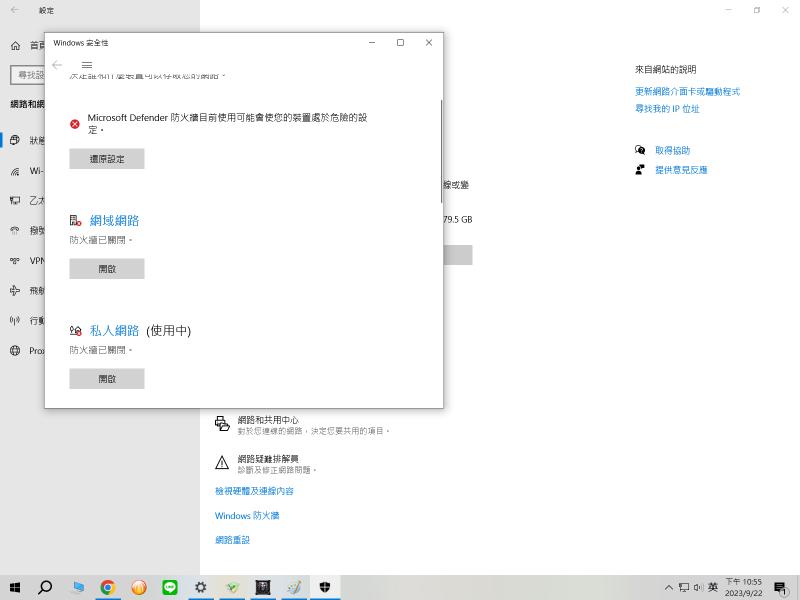800x600 pixels.
Task: Open the 私人網路 link
Action: point(114,331)
